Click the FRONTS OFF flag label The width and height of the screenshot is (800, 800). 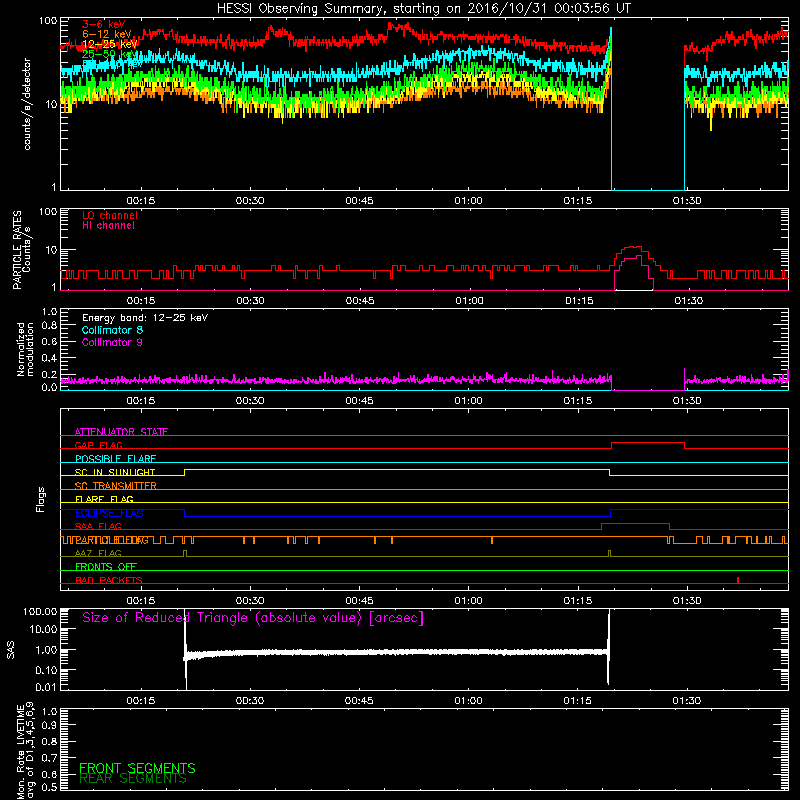coord(106,566)
